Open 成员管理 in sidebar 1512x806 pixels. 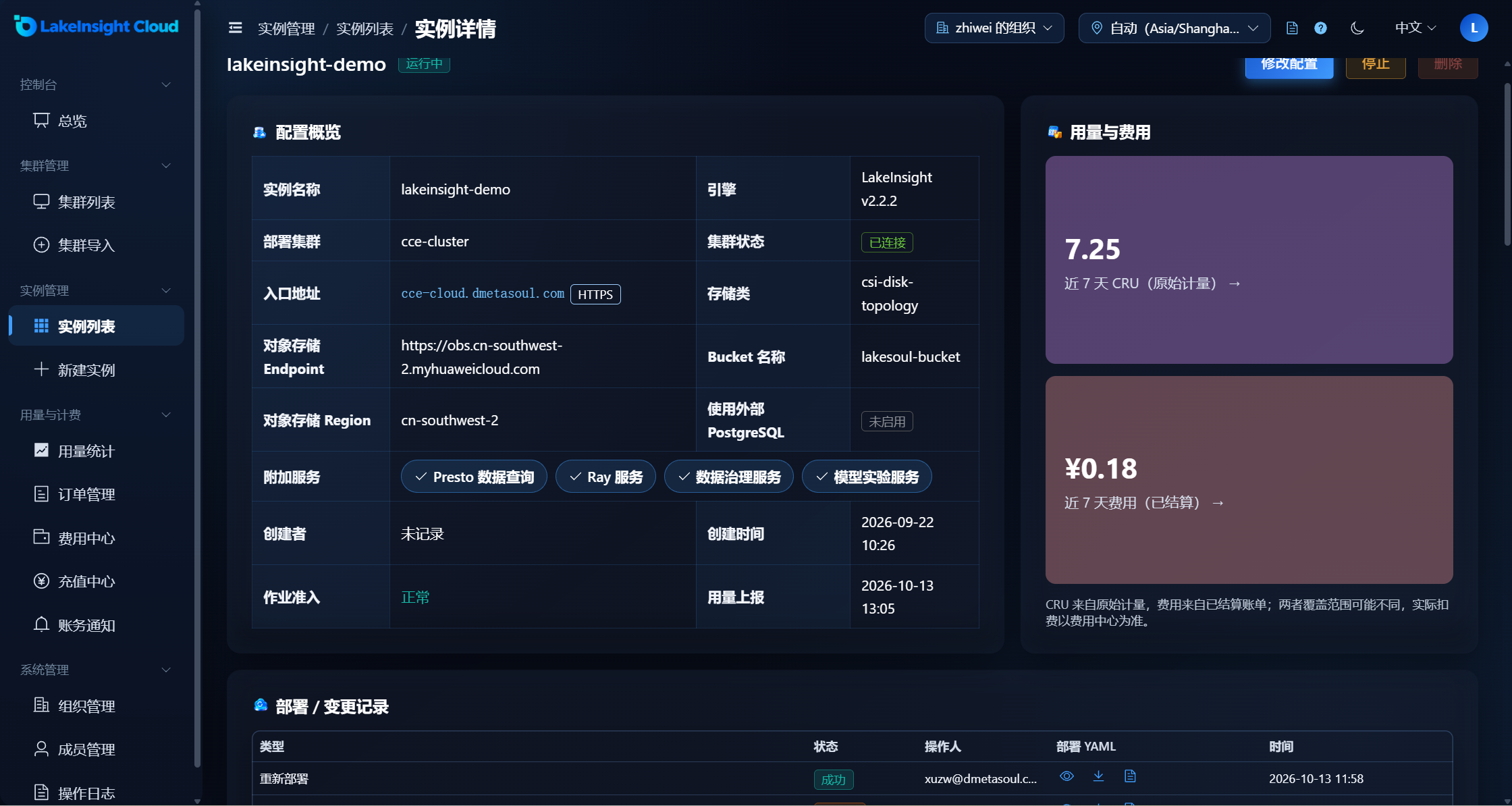point(96,749)
